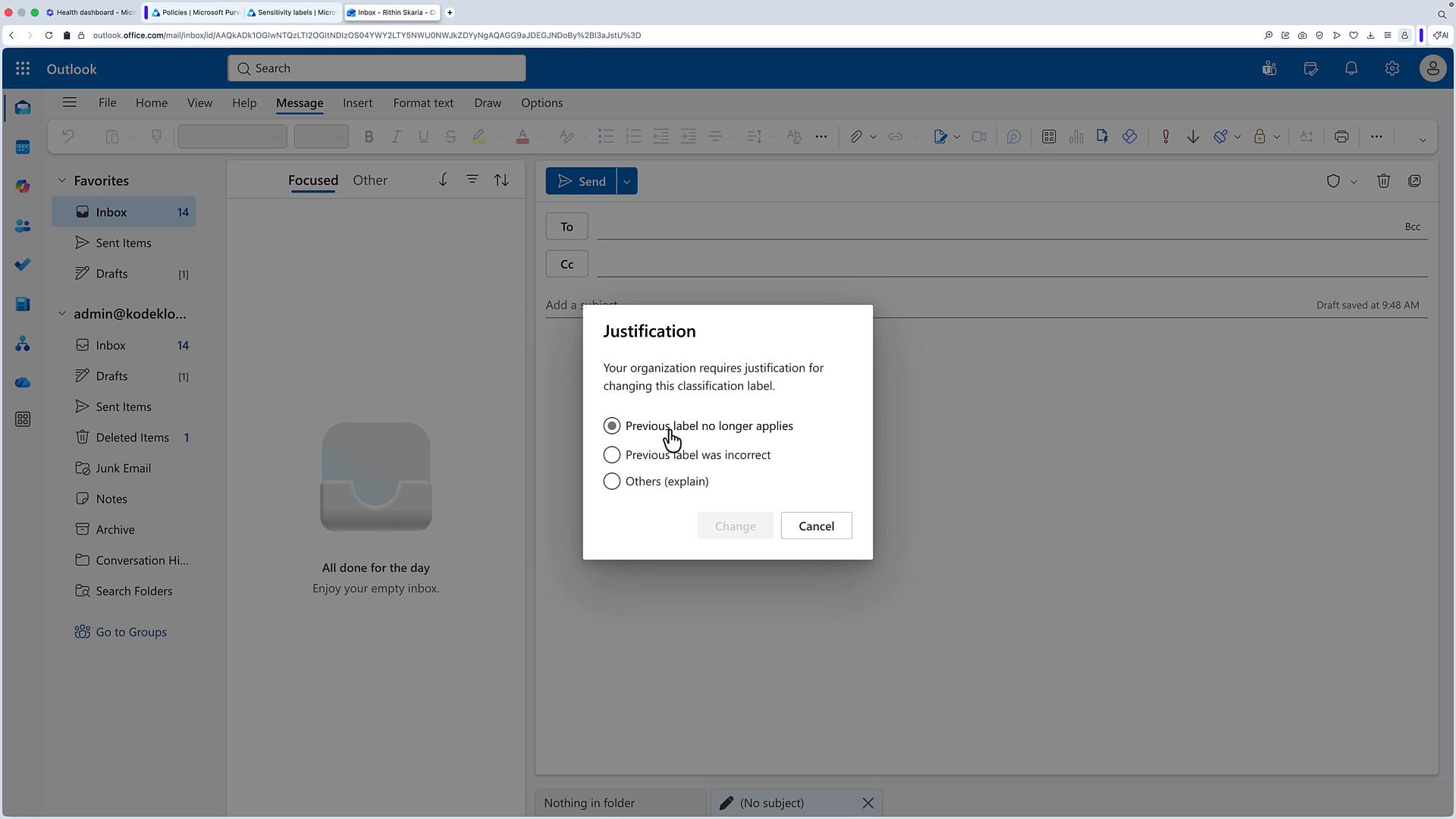Expand the ribbon with chevron at right
The height and width of the screenshot is (819, 1456).
pyautogui.click(x=1423, y=139)
